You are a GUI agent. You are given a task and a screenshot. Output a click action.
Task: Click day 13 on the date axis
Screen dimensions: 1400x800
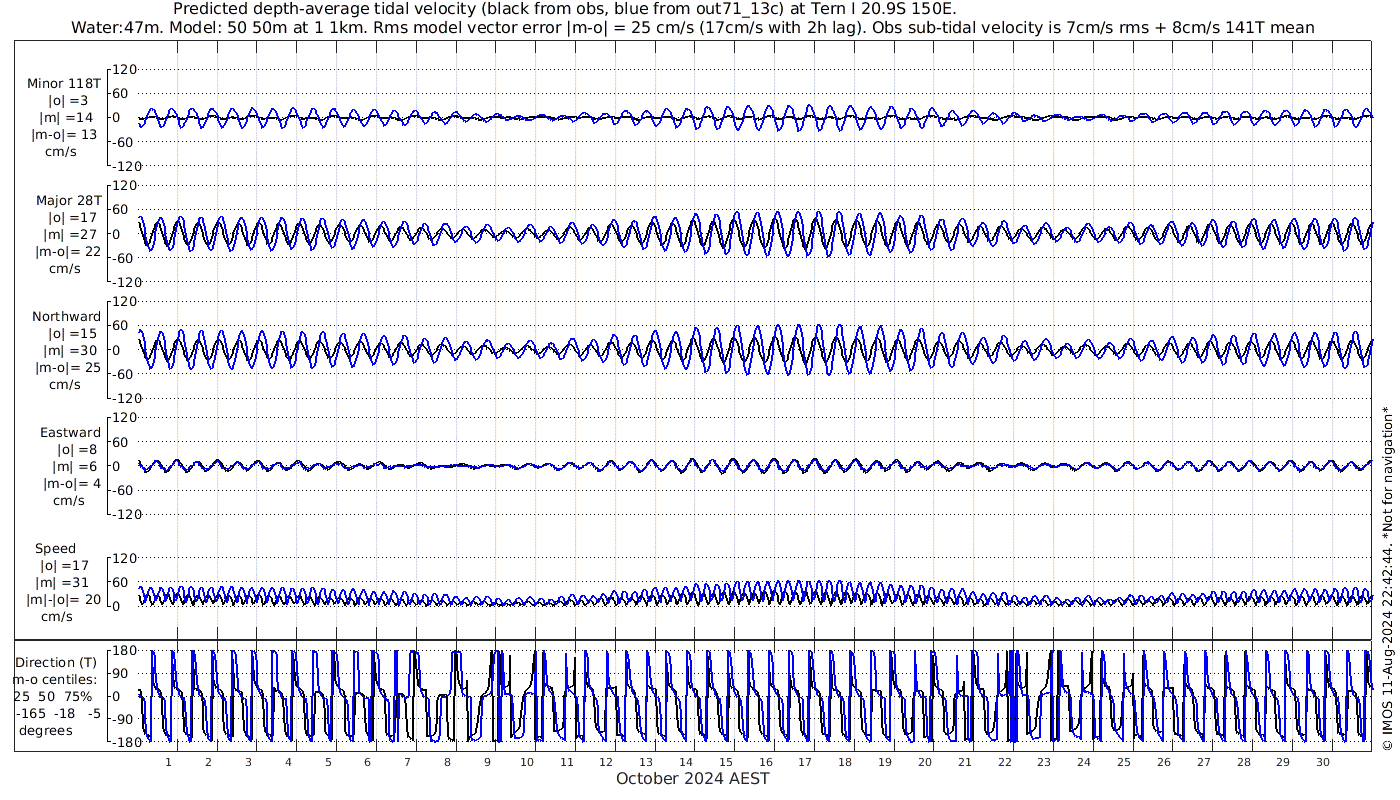(x=646, y=762)
